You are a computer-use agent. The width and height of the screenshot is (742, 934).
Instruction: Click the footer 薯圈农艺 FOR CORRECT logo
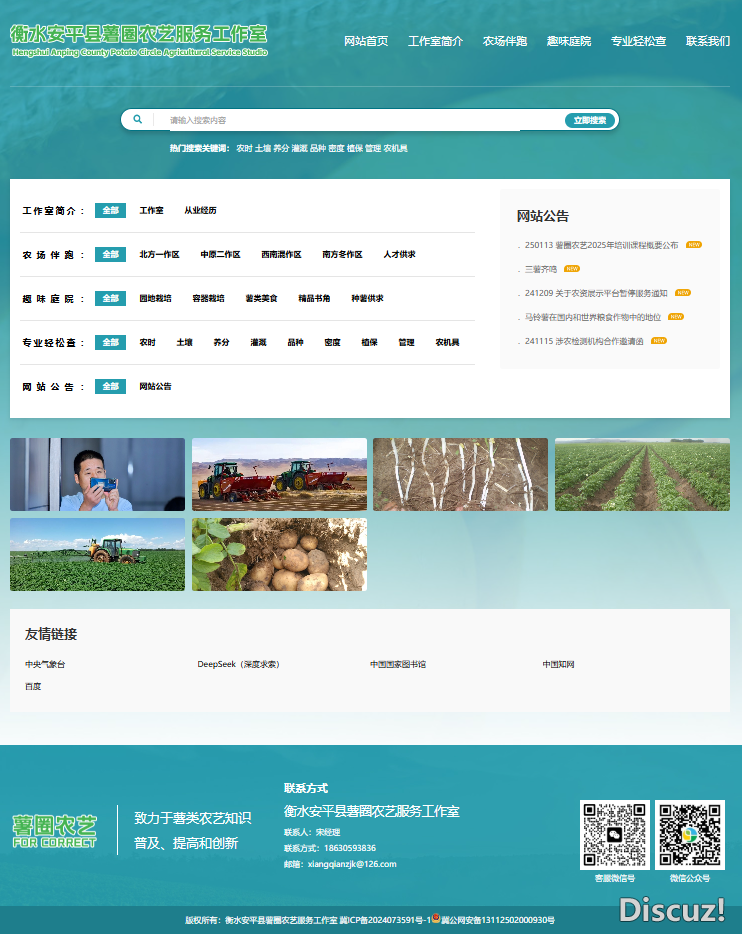pyautogui.click(x=55, y=831)
